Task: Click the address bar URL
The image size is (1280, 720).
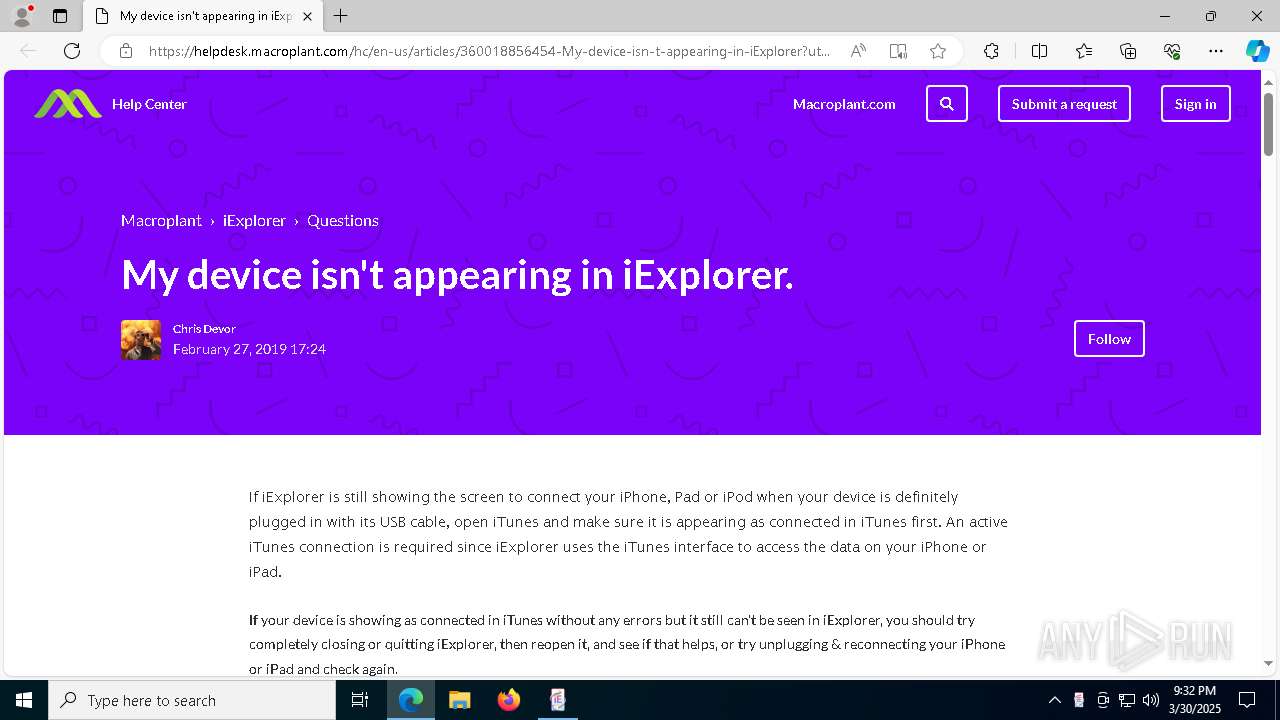Action: pyautogui.click(x=489, y=51)
